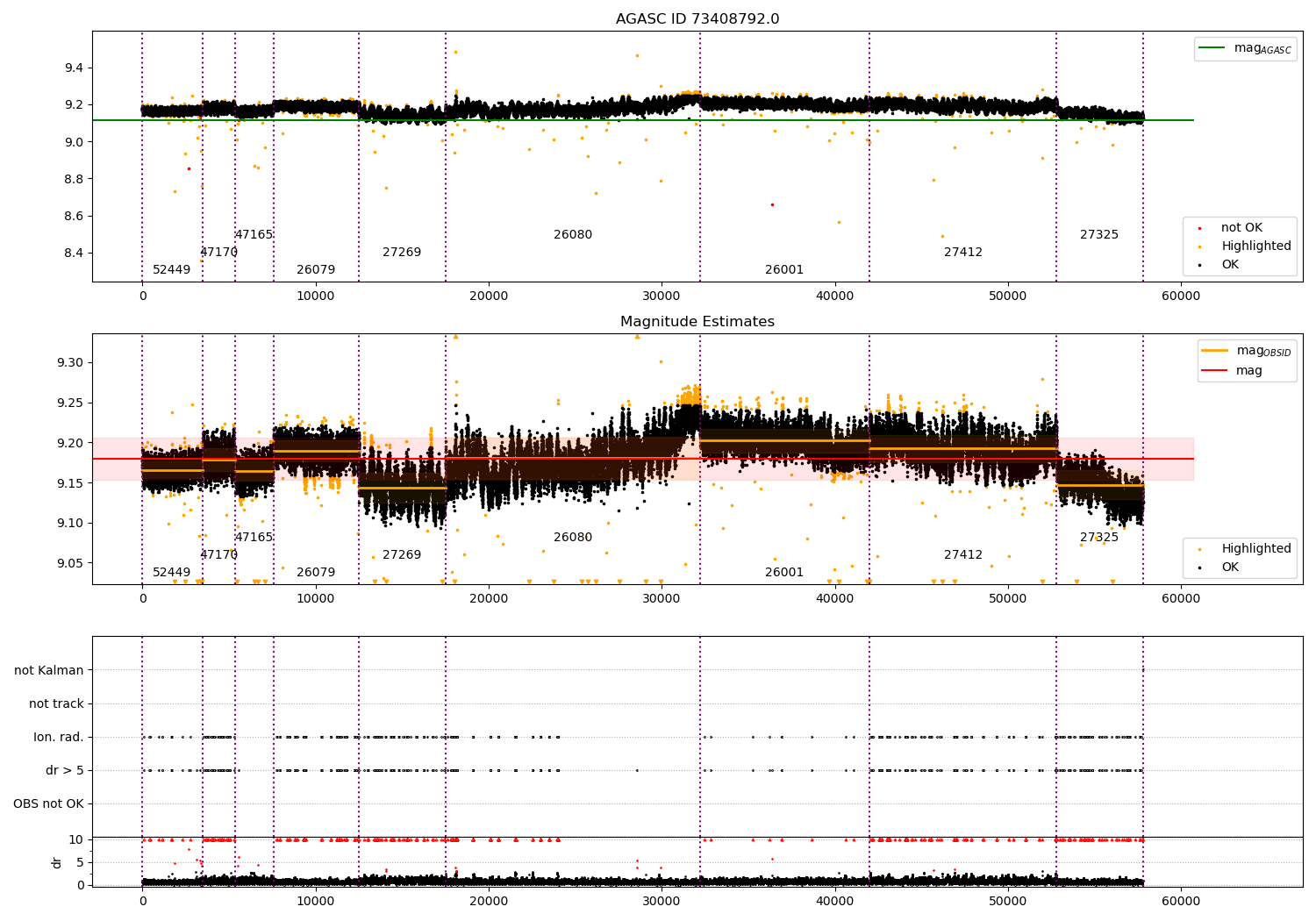The height and width of the screenshot is (921, 1316).
Task: Click obsid 26001 label in AGASC ID plot
Action: click(784, 270)
